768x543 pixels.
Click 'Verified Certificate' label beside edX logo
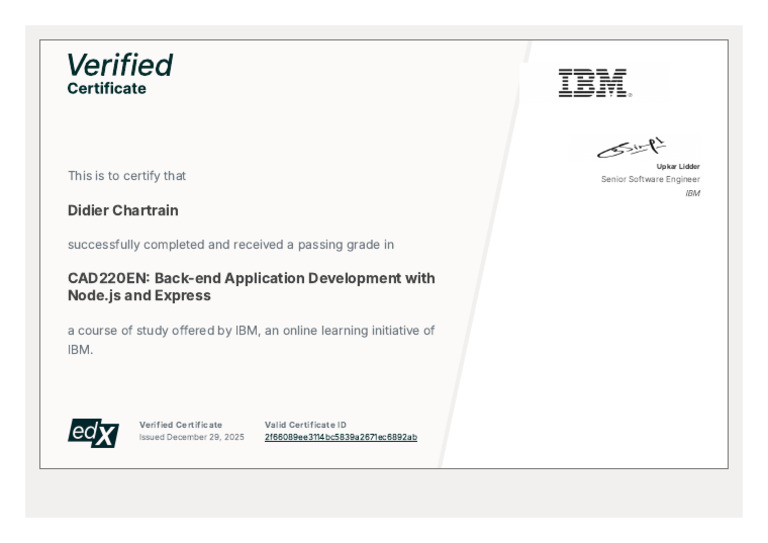coord(181,425)
